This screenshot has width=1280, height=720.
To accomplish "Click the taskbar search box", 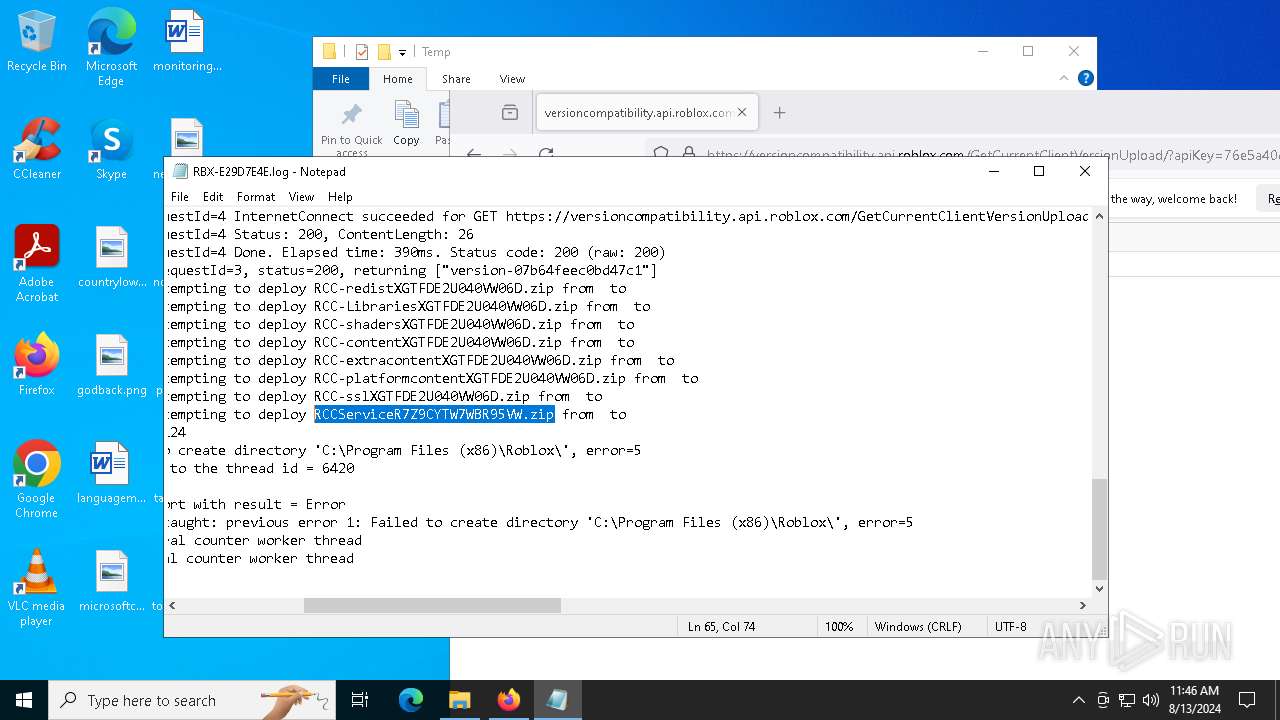I will point(192,700).
